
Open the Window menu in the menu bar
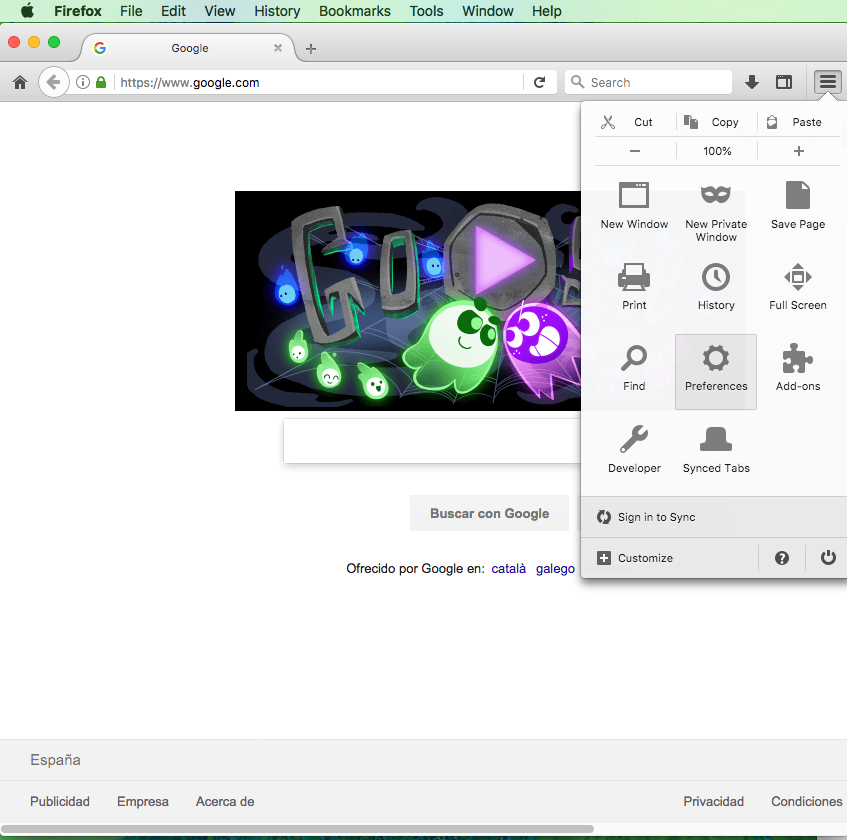[488, 11]
